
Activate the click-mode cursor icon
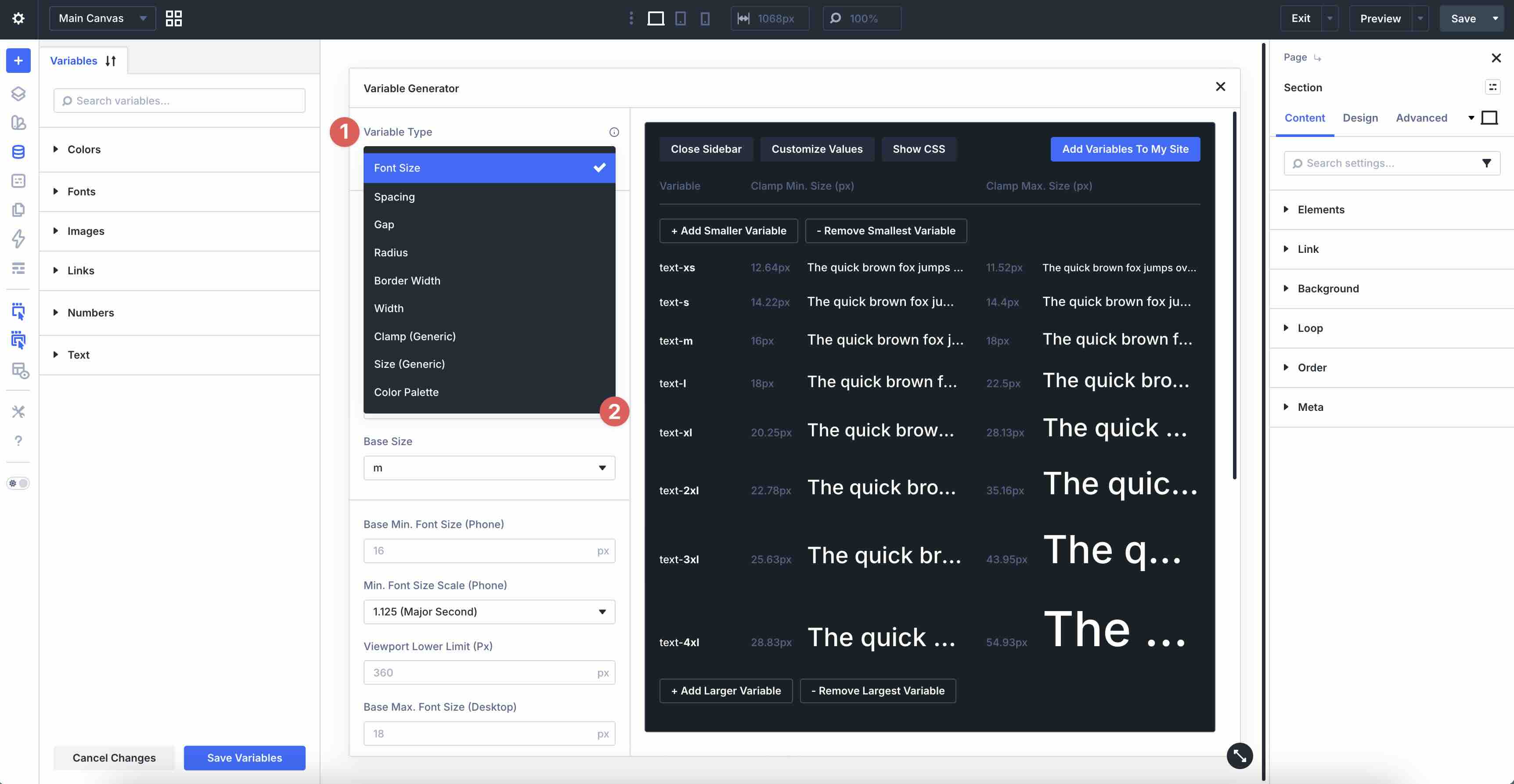[x=18, y=312]
